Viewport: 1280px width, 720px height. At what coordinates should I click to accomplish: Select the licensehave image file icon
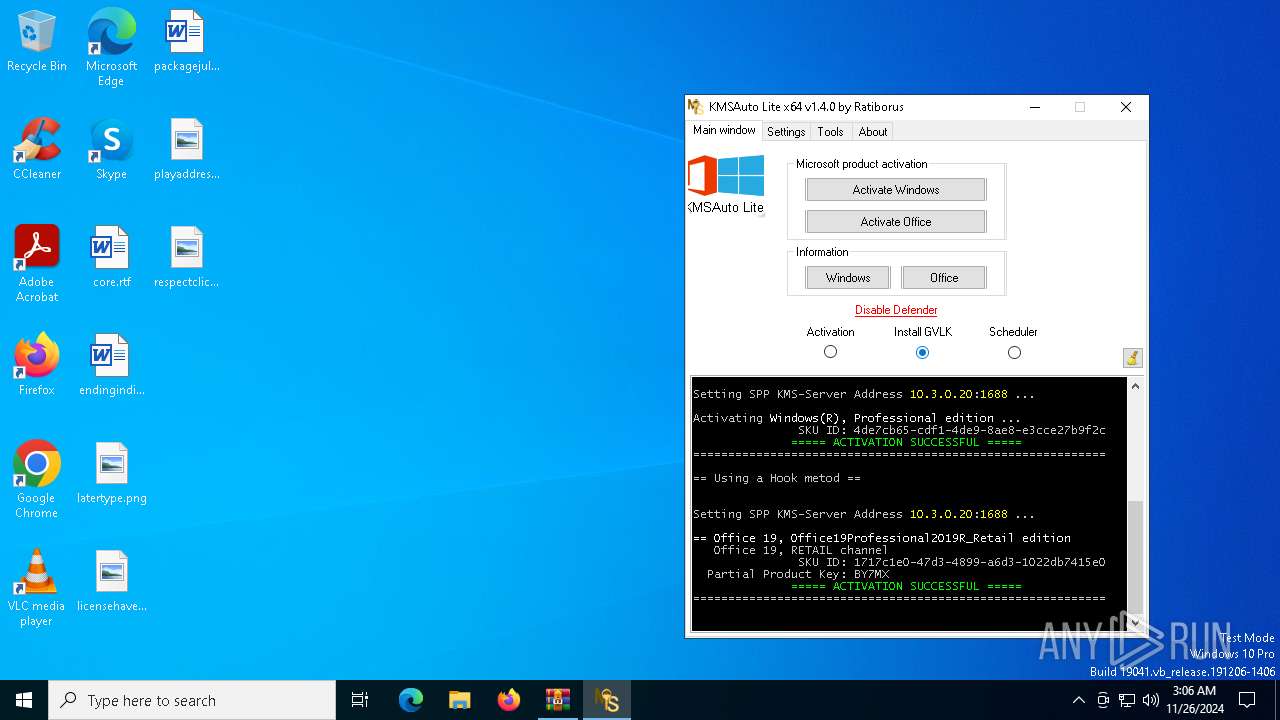pos(111,582)
